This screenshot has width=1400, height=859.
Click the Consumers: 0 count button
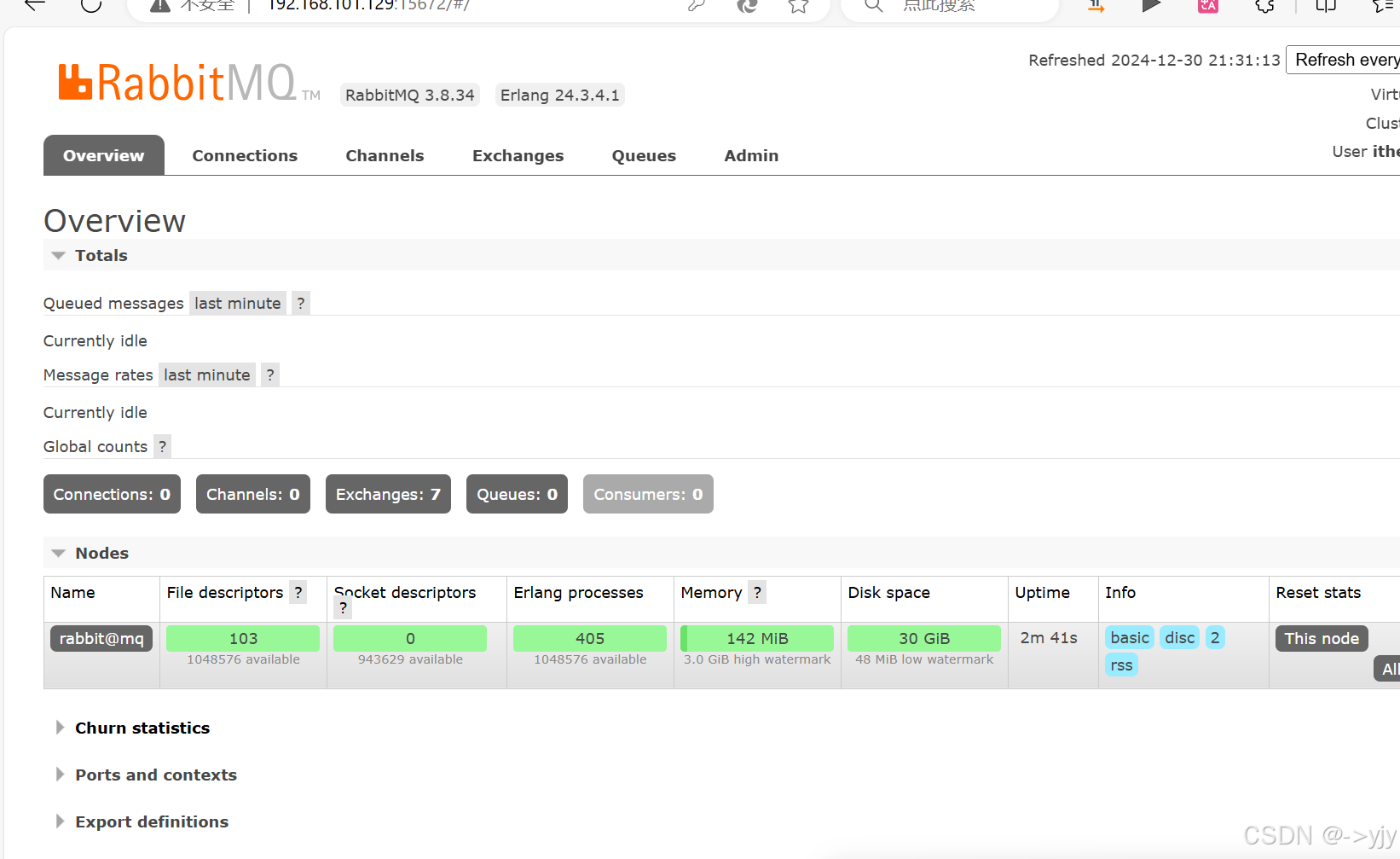pyautogui.click(x=648, y=494)
